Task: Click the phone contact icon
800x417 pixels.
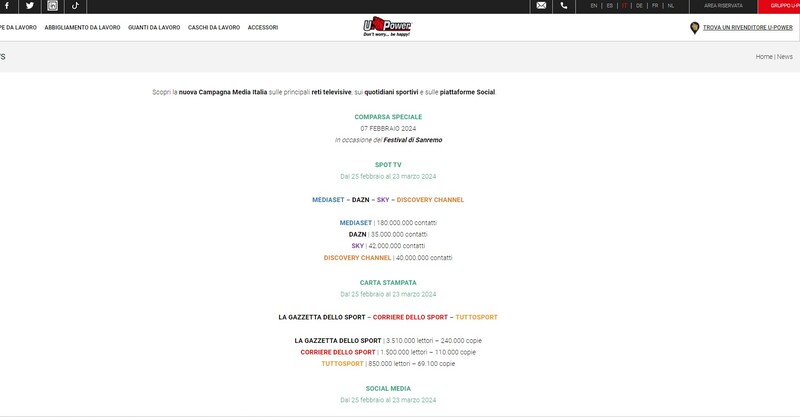Action: coord(564,6)
